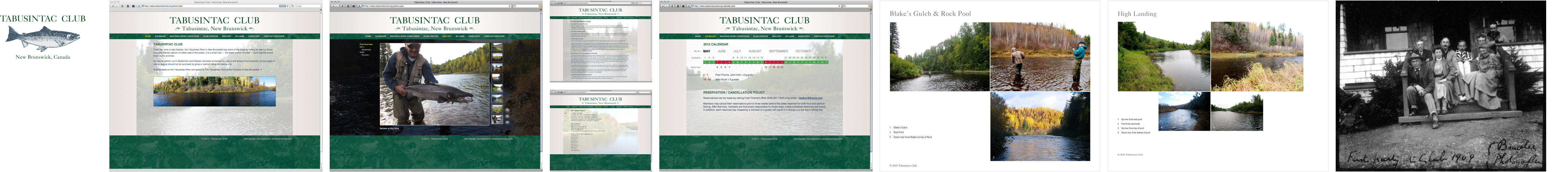Click the house icon in the gallery.php window toolbar
Image resolution: width=1568 pixels, height=172 pixels.
click(x=343, y=6)
